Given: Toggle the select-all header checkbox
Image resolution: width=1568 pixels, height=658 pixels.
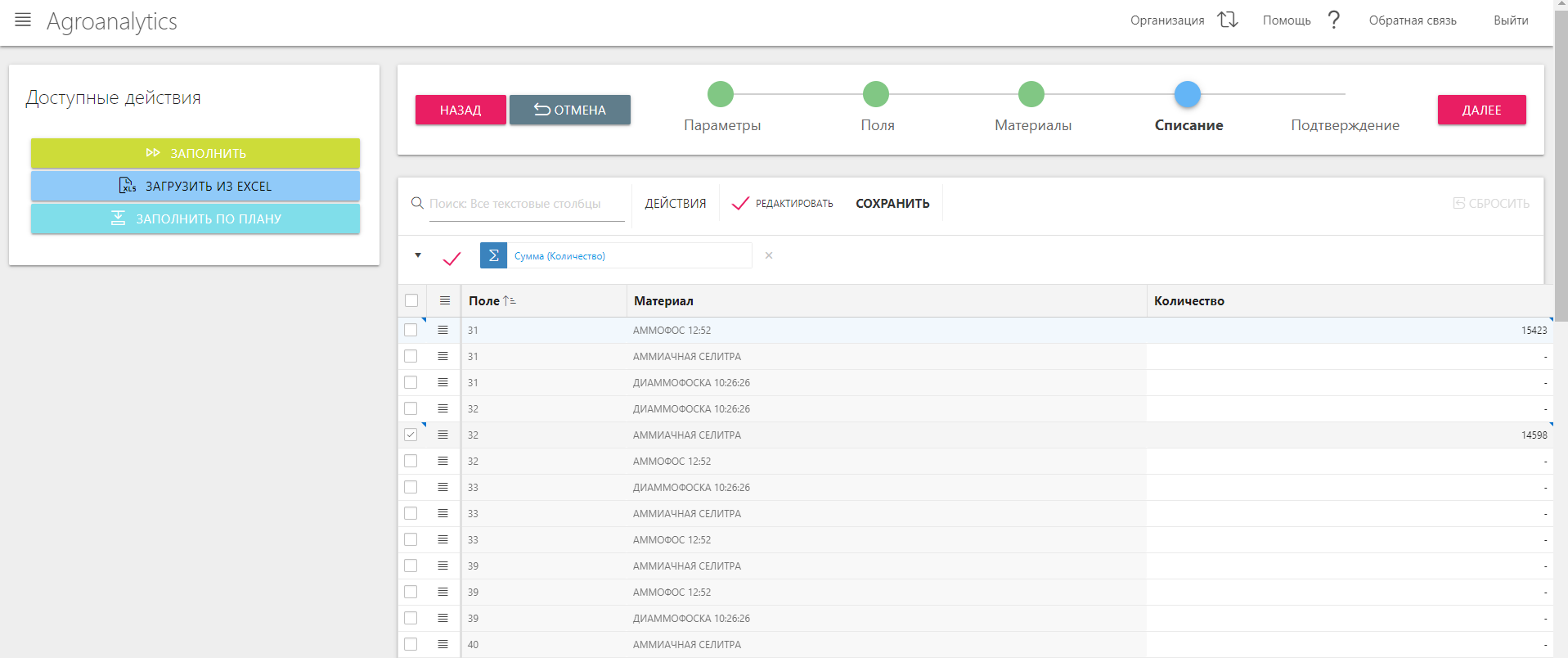Looking at the screenshot, I should click(x=411, y=301).
